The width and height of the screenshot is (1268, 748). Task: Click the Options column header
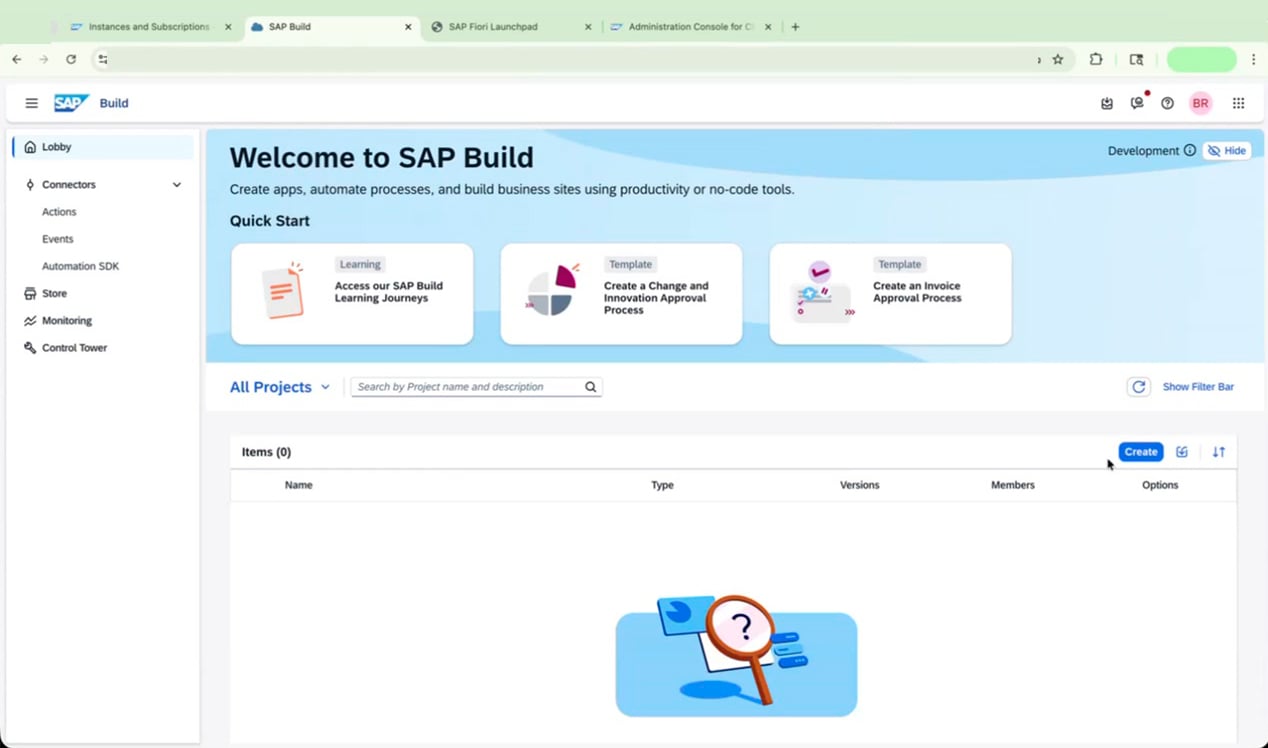[1160, 485]
